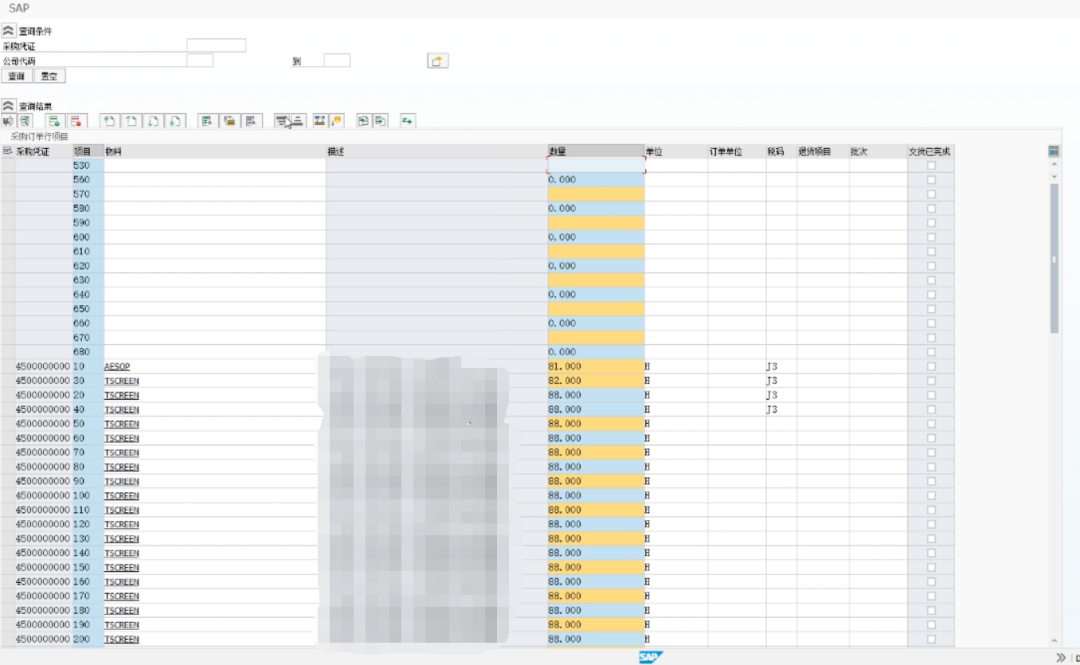Image resolution: width=1080 pixels, height=665 pixels.
Task: Click the binoculars find icon in results toolbar
Action: 8,121
